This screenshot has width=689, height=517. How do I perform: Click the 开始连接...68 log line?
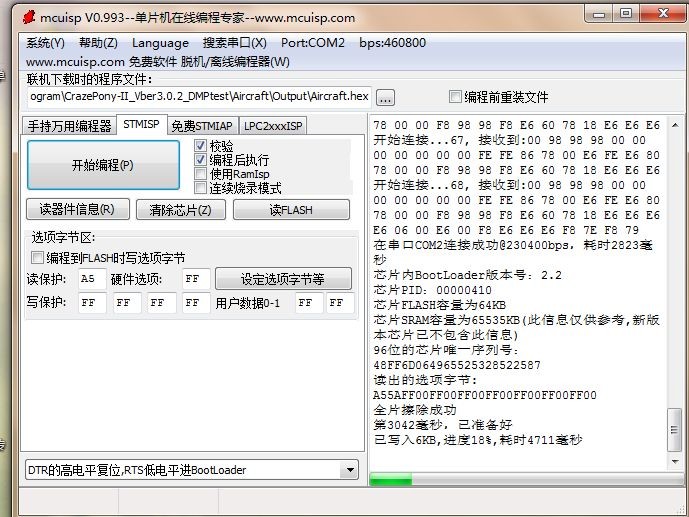510,185
